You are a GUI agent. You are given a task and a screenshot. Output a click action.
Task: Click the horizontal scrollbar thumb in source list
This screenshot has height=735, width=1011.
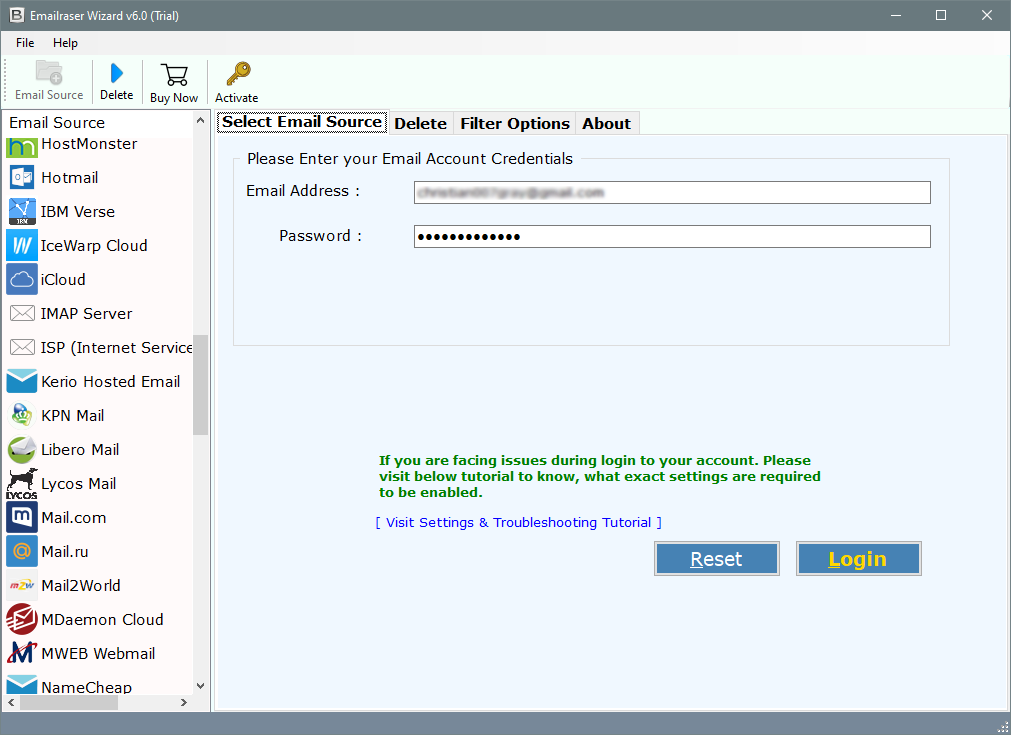click(x=69, y=702)
